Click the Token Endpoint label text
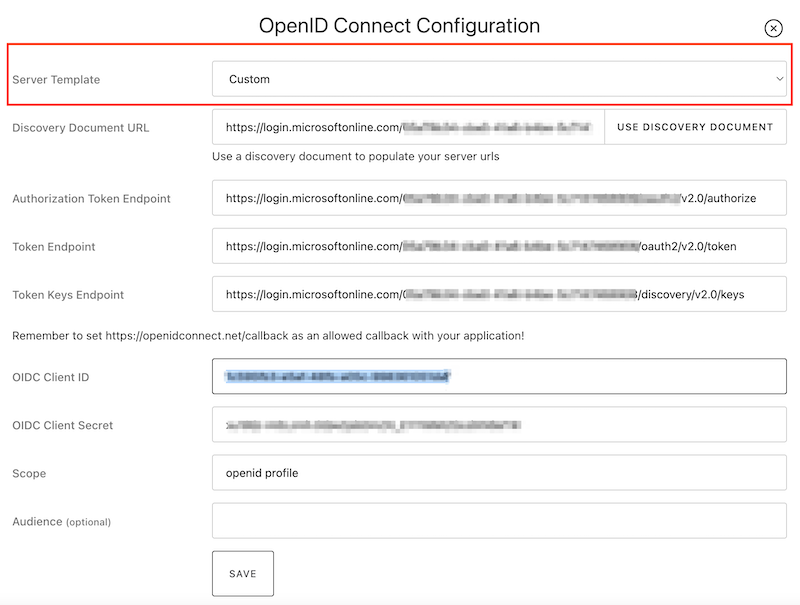This screenshot has height=605, width=800. [x=54, y=247]
